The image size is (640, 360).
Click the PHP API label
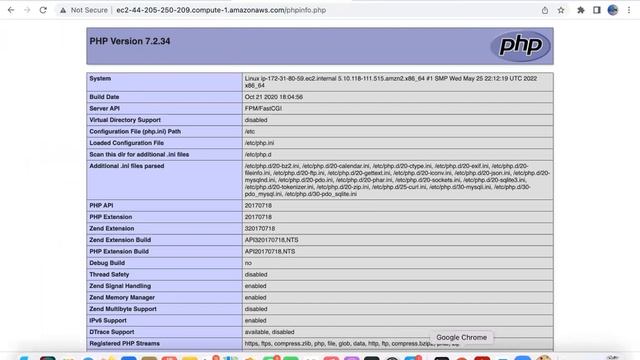[x=101, y=205]
